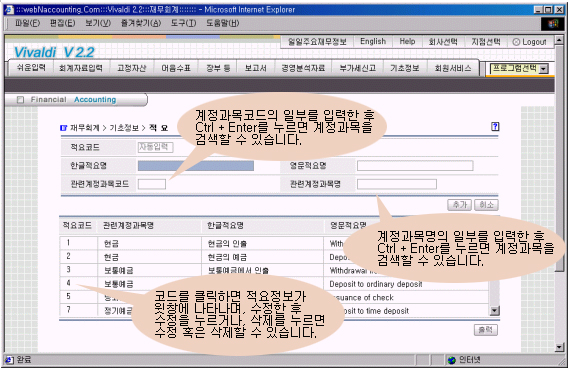Click the 추가 button
Screen dimensions: 568x368
click(459, 205)
